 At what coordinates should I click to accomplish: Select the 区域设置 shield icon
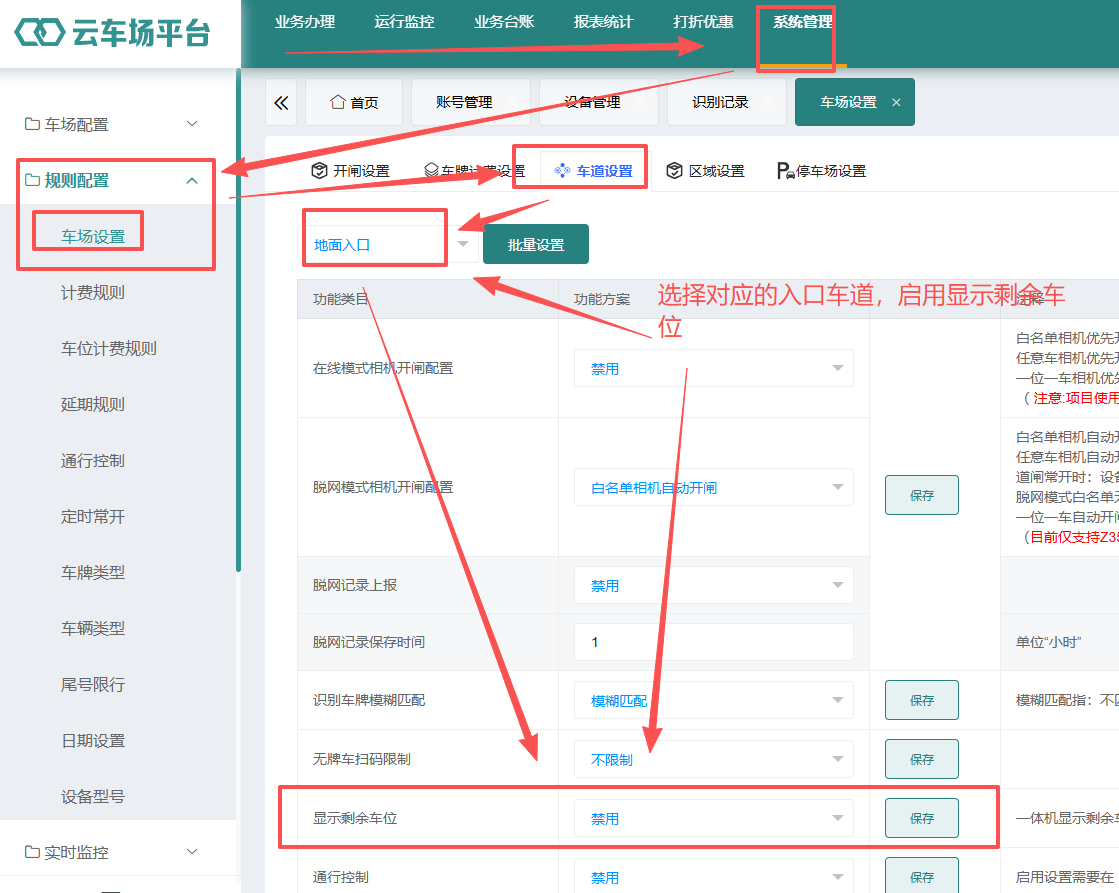click(x=674, y=171)
